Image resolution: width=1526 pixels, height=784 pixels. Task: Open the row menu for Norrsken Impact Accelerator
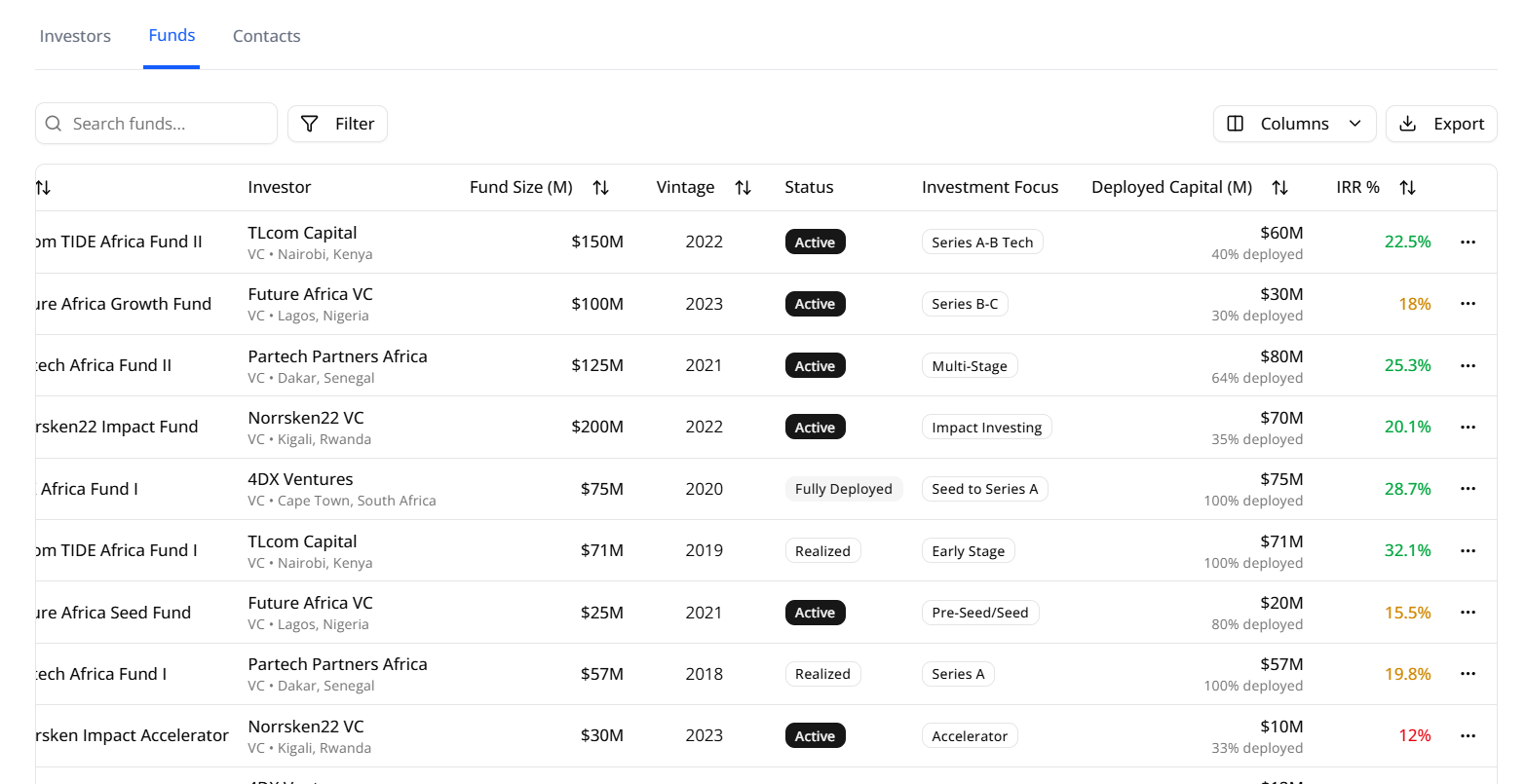(1468, 735)
